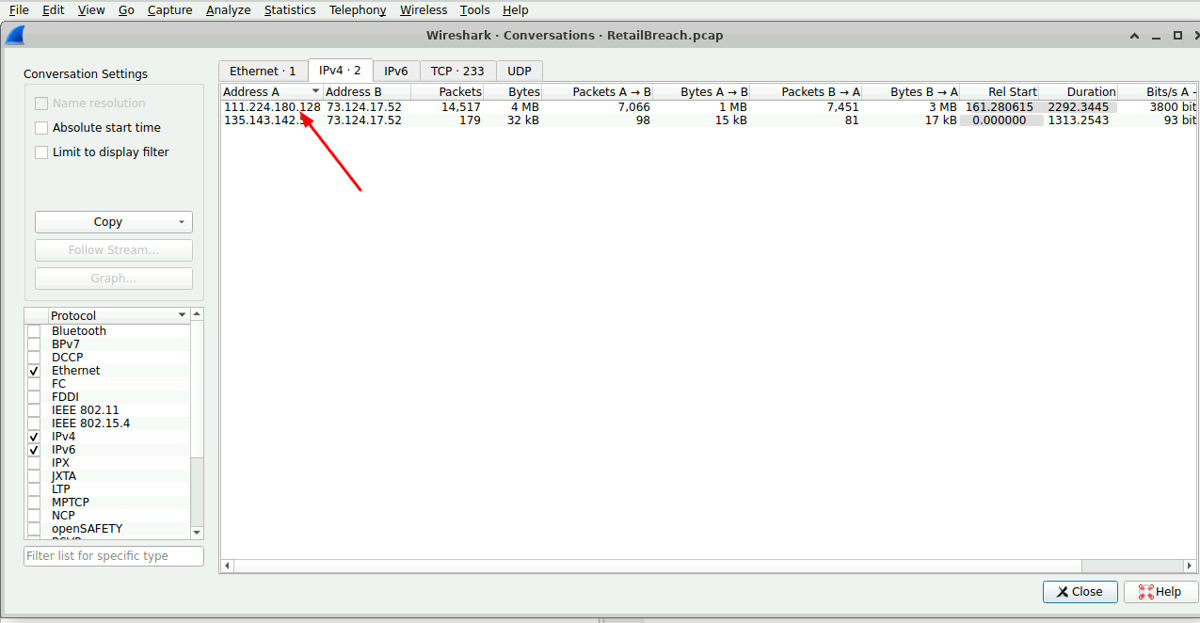Image resolution: width=1200 pixels, height=623 pixels.
Task: Open the Statistics menu
Action: (290, 10)
